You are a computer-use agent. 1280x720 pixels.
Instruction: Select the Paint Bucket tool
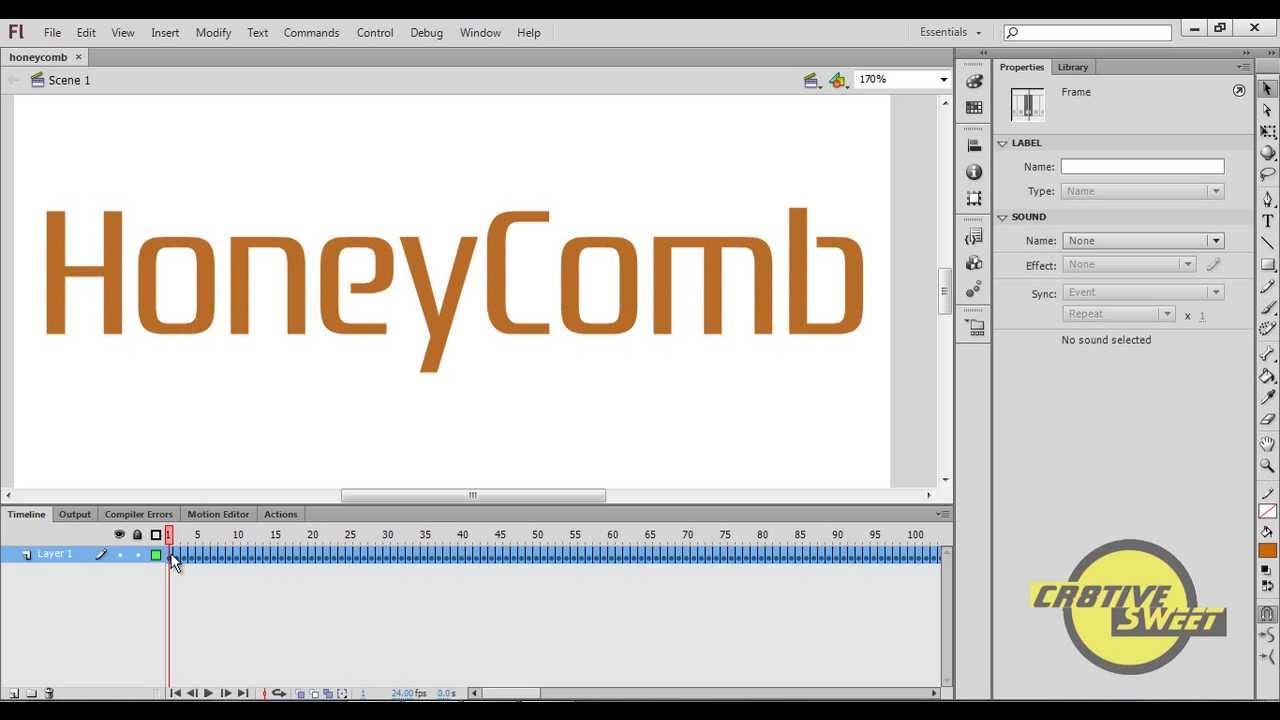coord(1267,376)
